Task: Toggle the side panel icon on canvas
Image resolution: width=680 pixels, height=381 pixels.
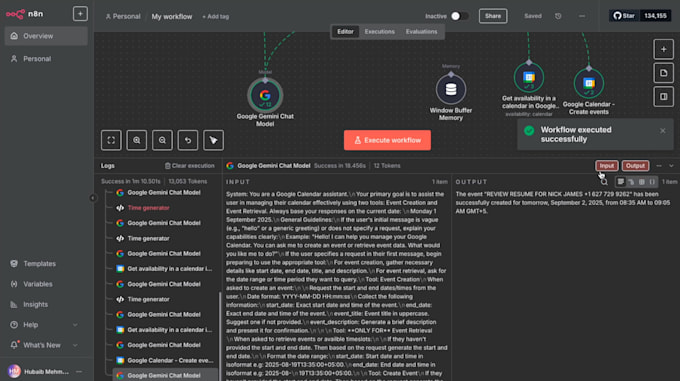Action: click(664, 96)
